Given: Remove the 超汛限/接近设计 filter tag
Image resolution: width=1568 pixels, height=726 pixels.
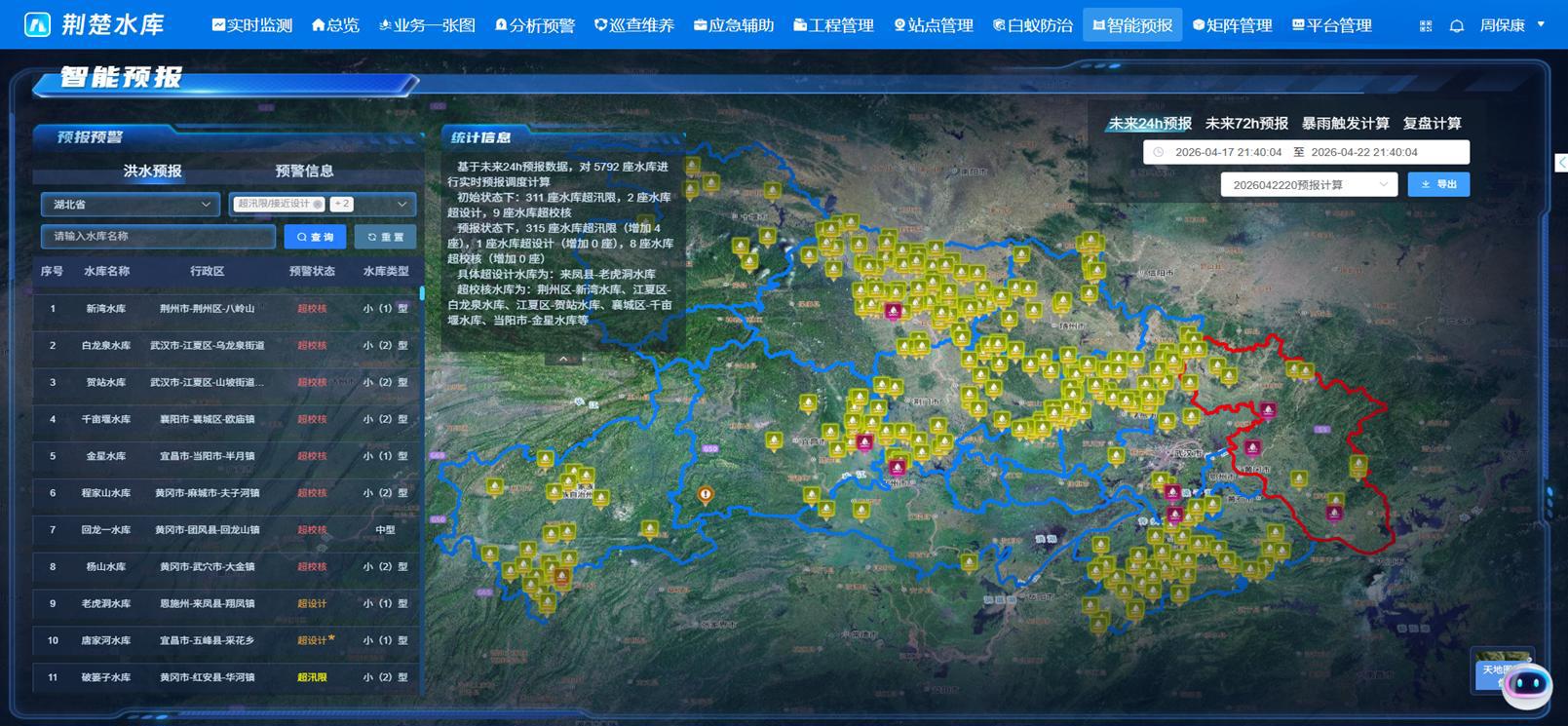Looking at the screenshot, I should [318, 205].
